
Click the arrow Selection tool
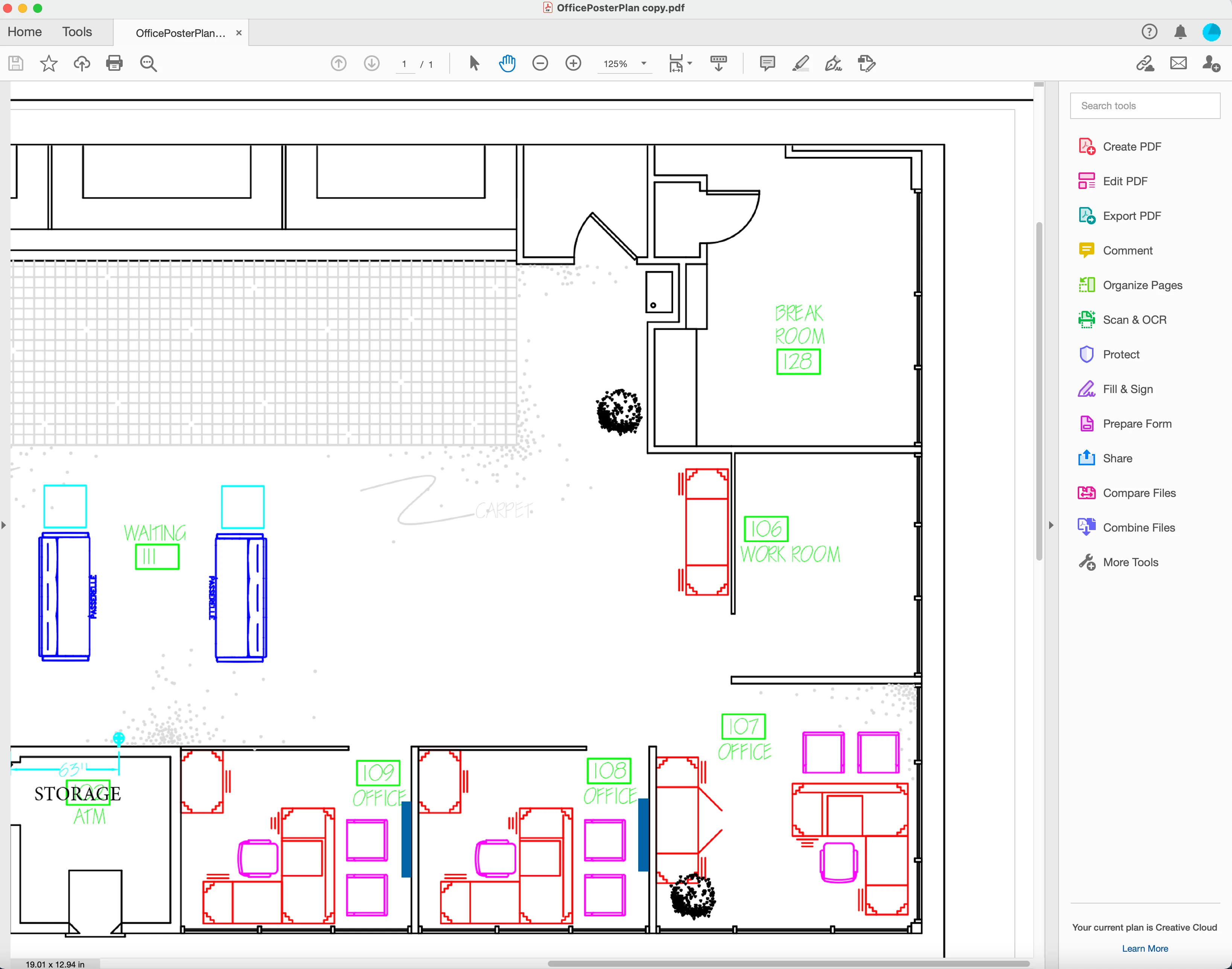pos(474,64)
